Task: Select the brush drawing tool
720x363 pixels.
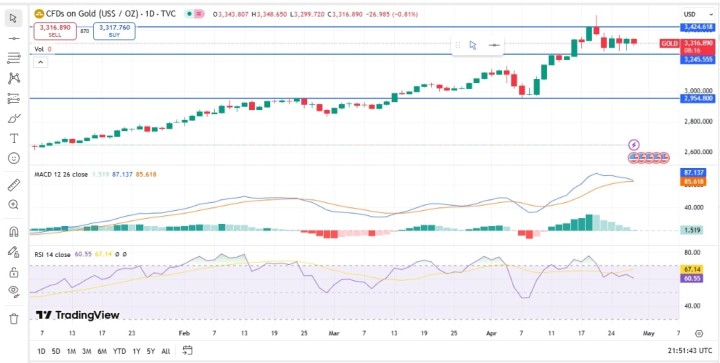Action: pyautogui.click(x=14, y=118)
